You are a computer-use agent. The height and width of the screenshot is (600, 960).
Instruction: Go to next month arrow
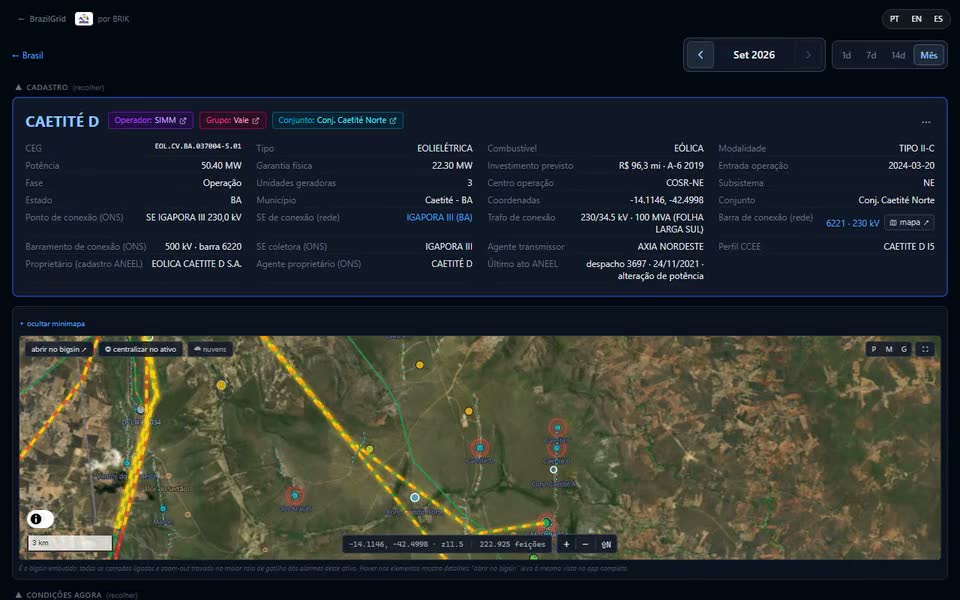click(x=808, y=55)
